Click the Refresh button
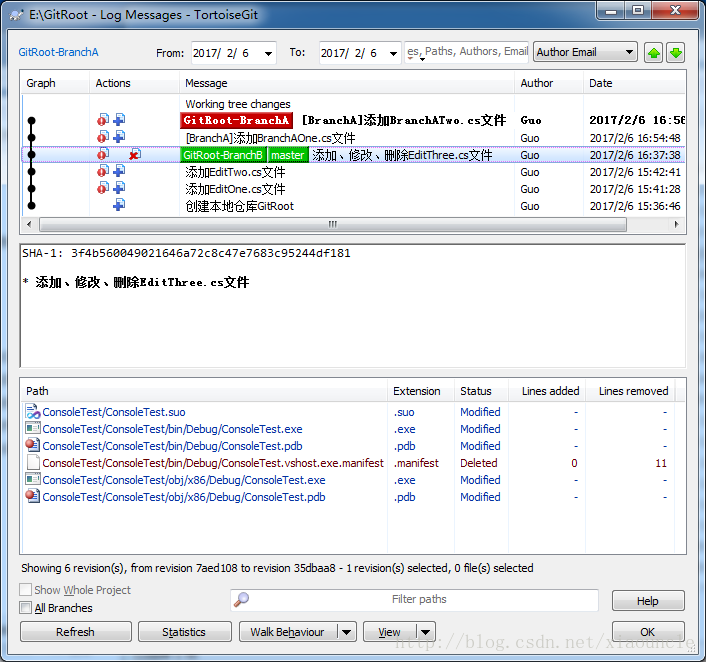706x662 pixels. [x=76, y=632]
